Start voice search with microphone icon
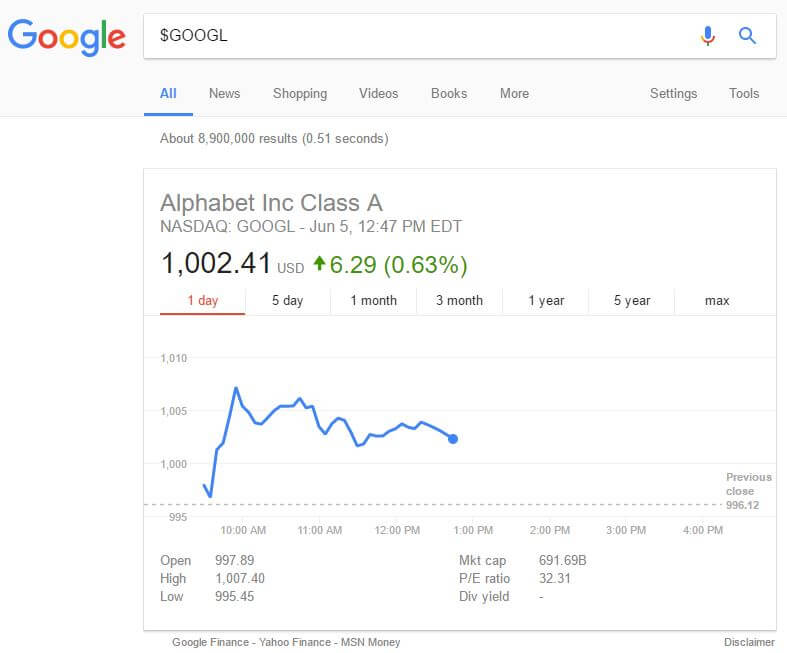The height and width of the screenshot is (653, 787). (x=708, y=36)
